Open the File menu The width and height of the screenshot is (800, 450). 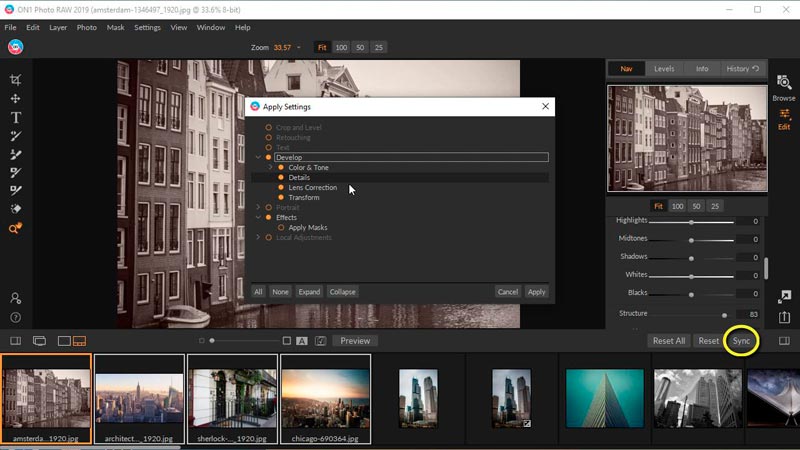[x=10, y=28]
